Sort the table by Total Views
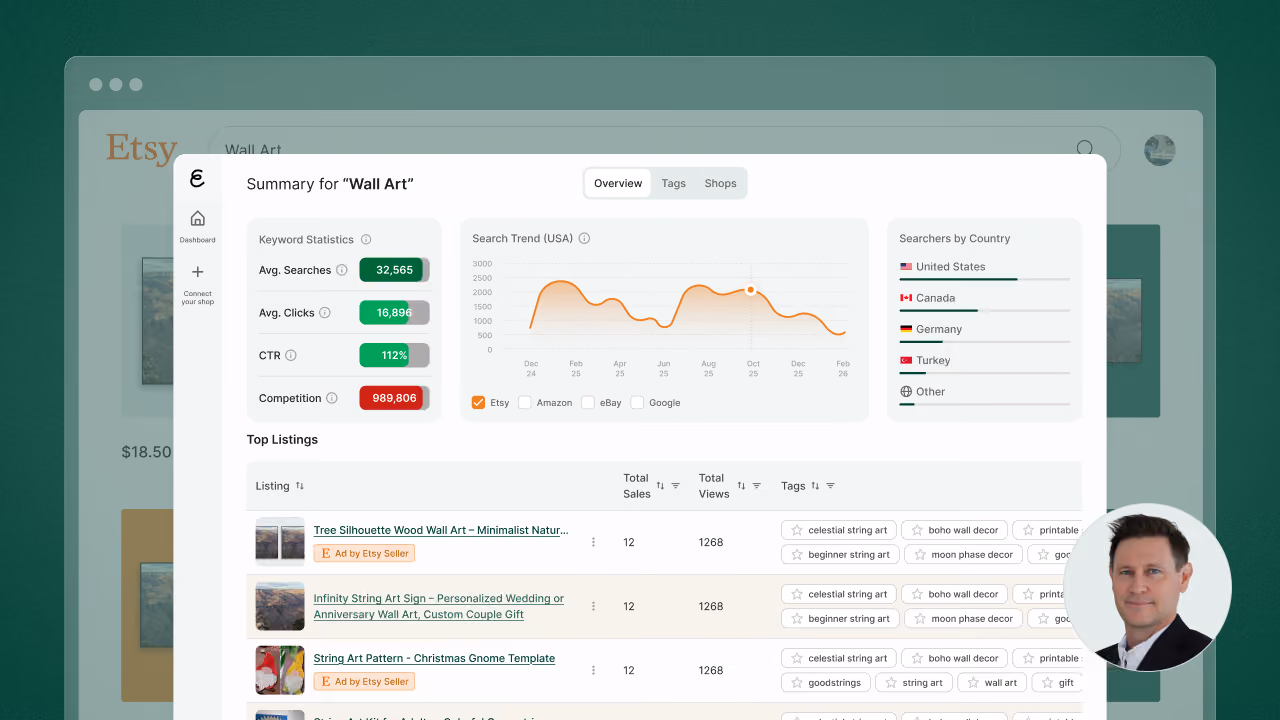Viewport: 1280px width, 720px height. tap(741, 486)
